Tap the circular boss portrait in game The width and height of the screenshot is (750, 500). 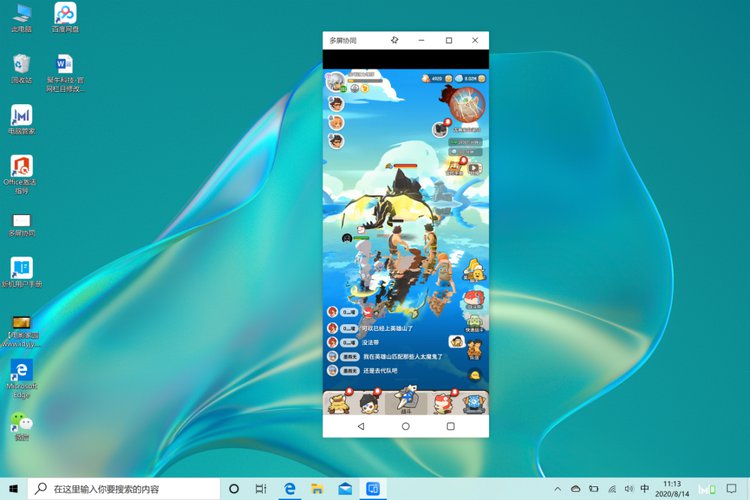tap(466, 103)
